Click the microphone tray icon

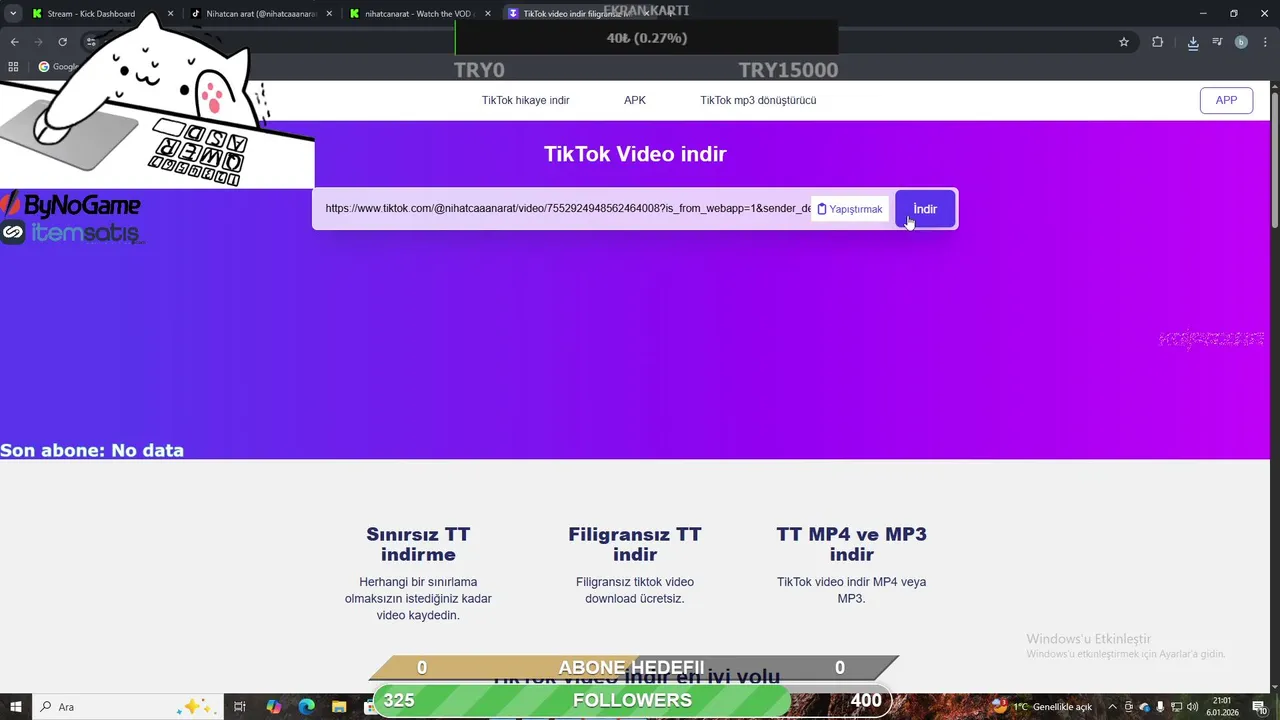point(1160,707)
